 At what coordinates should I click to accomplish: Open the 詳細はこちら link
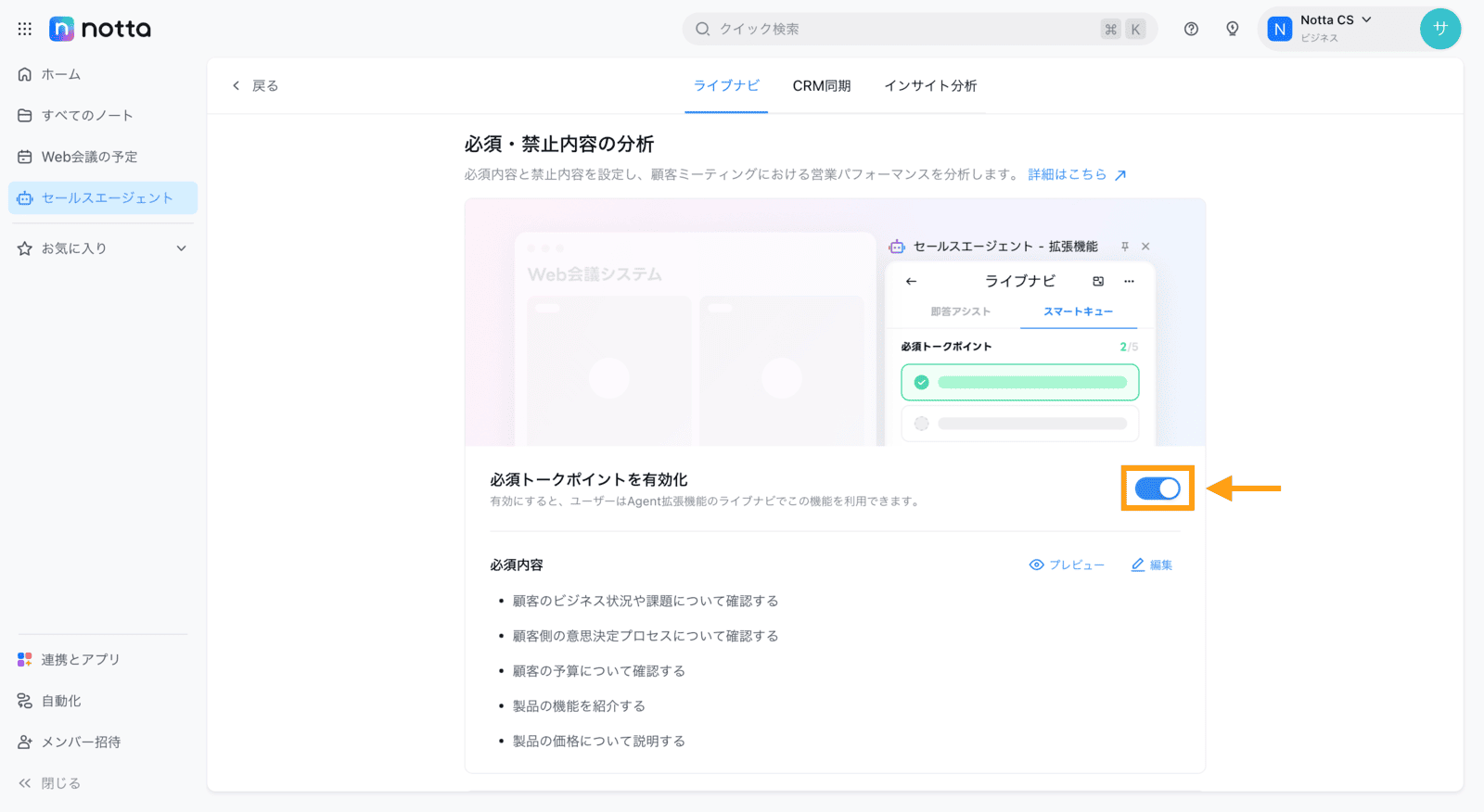pos(1077,174)
